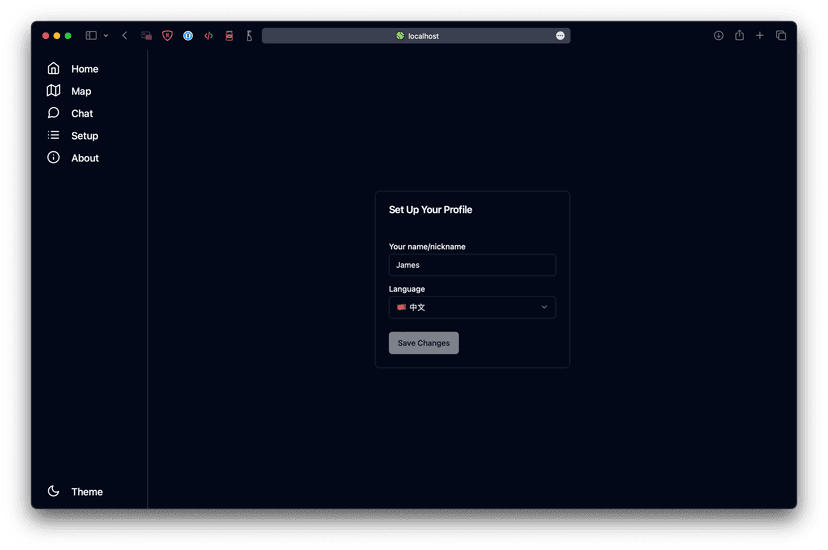This screenshot has height=550, width=828.
Task: Click the Share icon in toolbar
Action: 739,36
